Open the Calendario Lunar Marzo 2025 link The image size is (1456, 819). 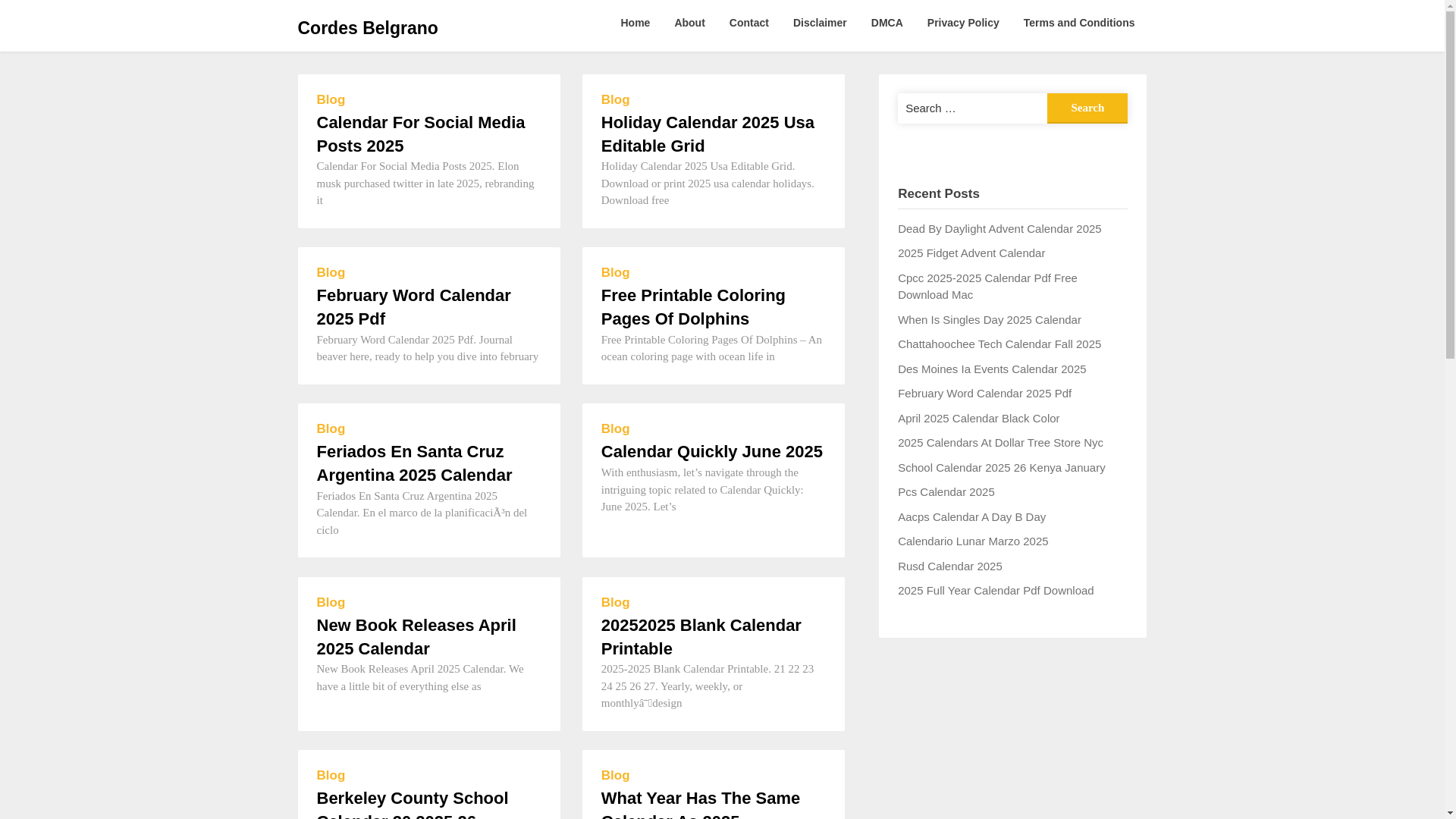[x=972, y=541]
